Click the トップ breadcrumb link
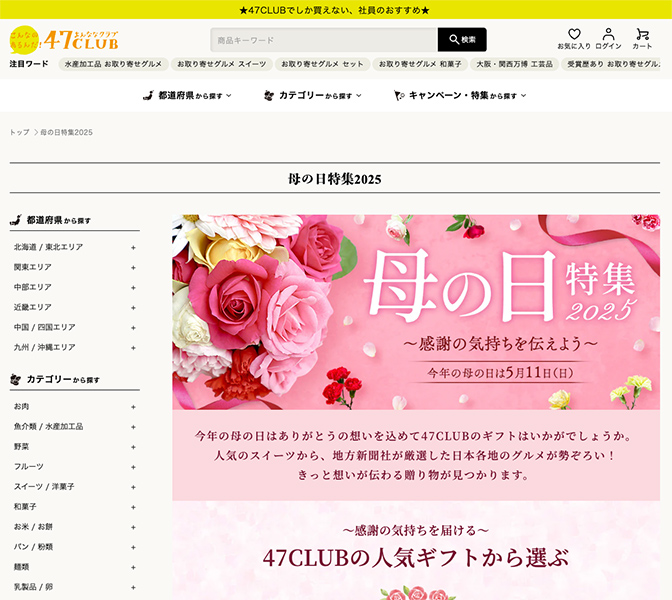Image resolution: width=672 pixels, height=600 pixels. pos(19,132)
